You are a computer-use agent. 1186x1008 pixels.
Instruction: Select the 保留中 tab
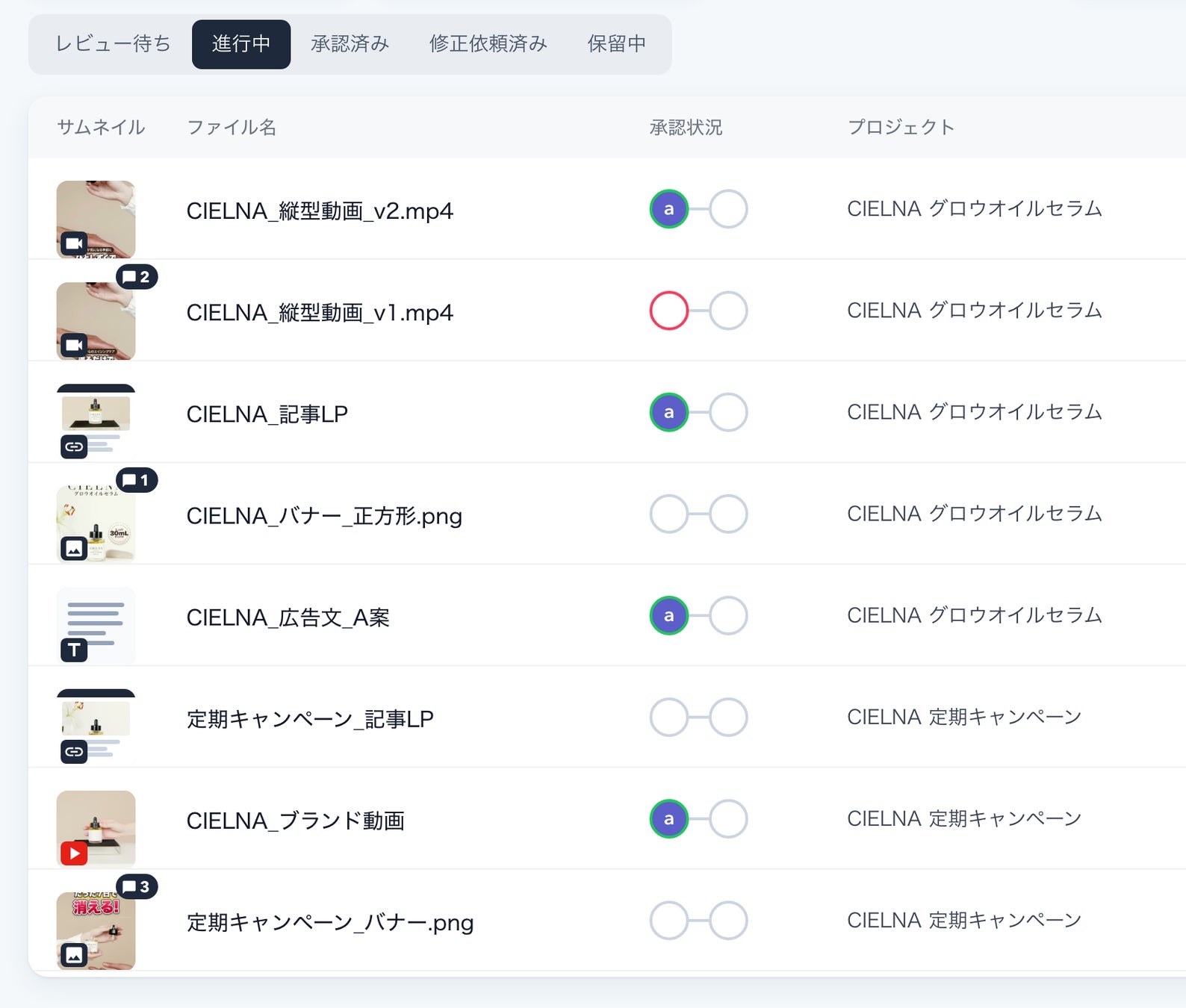pos(617,44)
